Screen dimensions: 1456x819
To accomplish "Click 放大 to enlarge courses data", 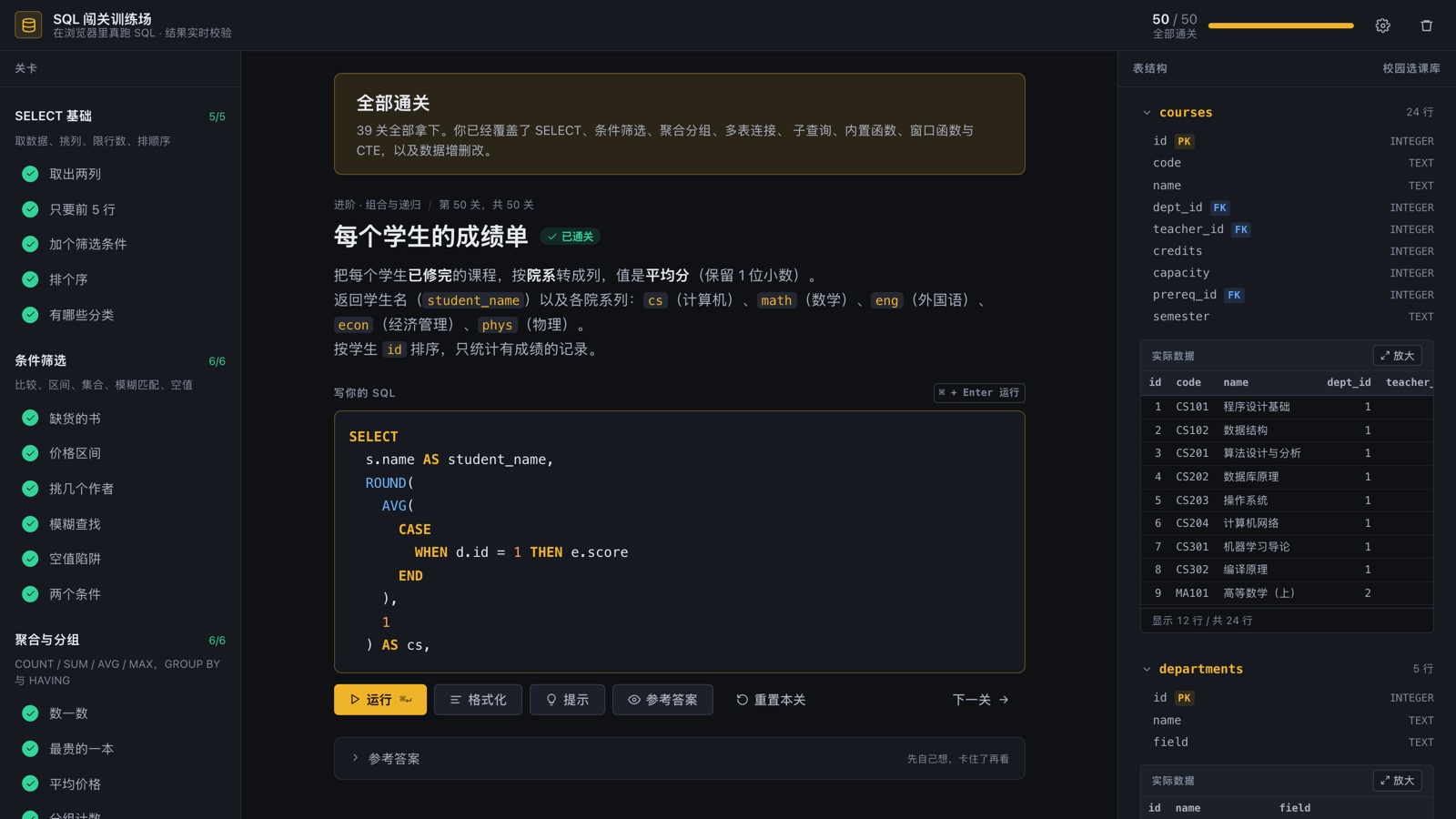I will coord(1397,356).
